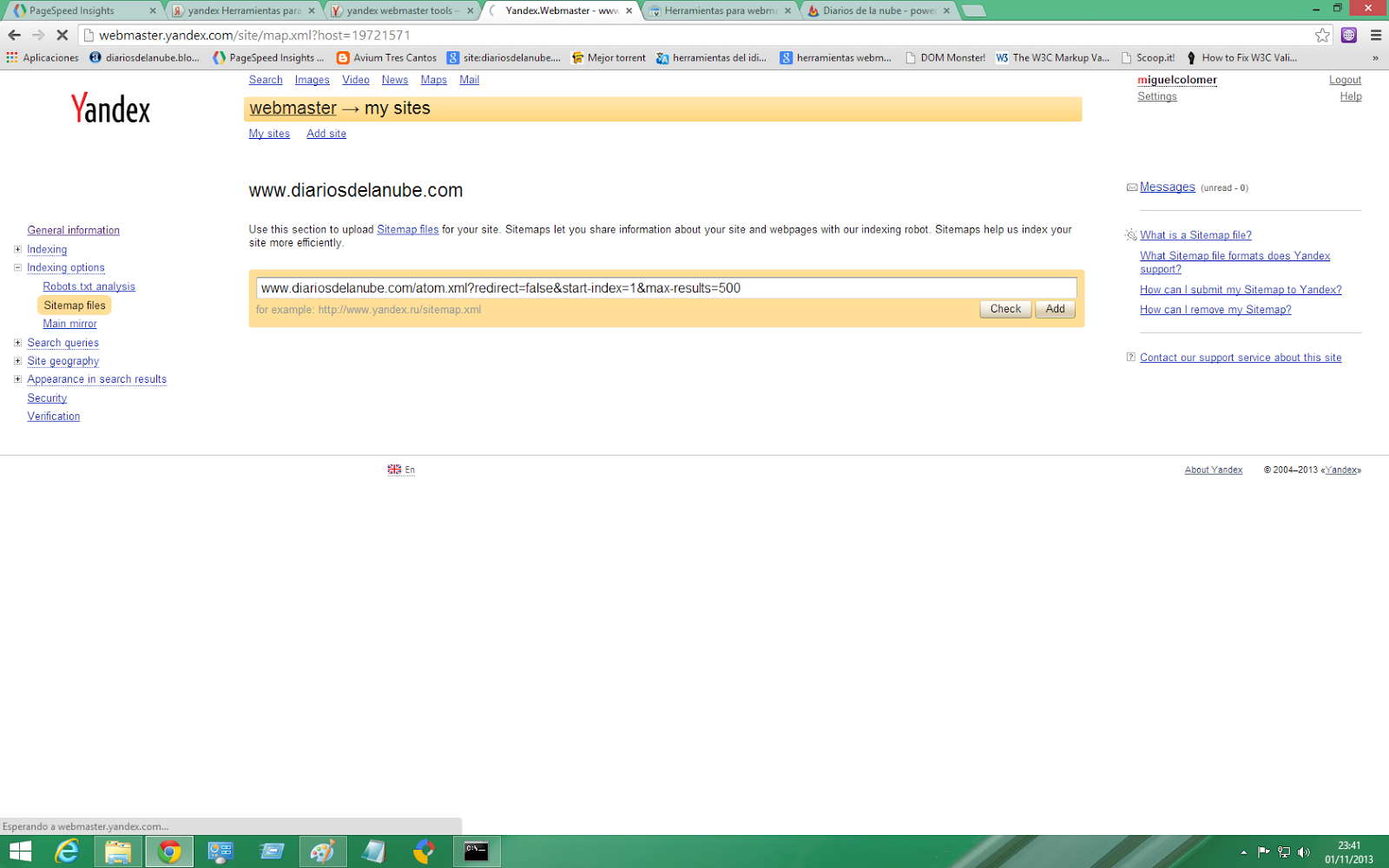Open the Command Prompt taskbar icon
The image size is (1389, 868).
tap(476, 852)
